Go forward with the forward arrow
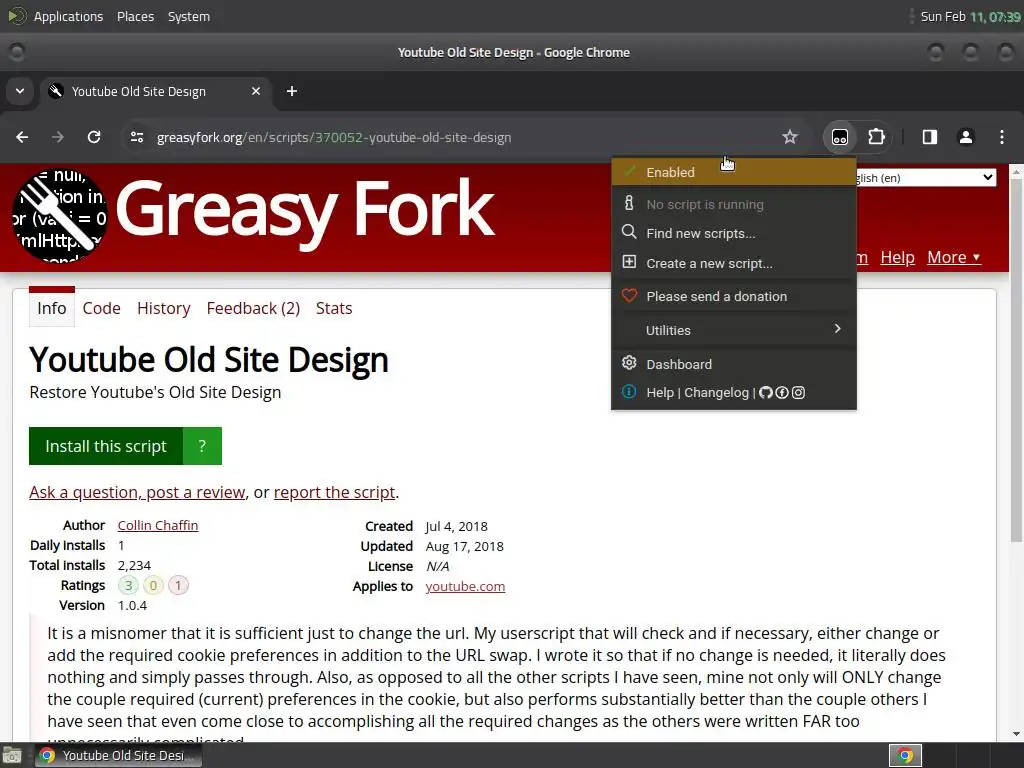Image resolution: width=1024 pixels, height=768 pixels. [x=58, y=137]
